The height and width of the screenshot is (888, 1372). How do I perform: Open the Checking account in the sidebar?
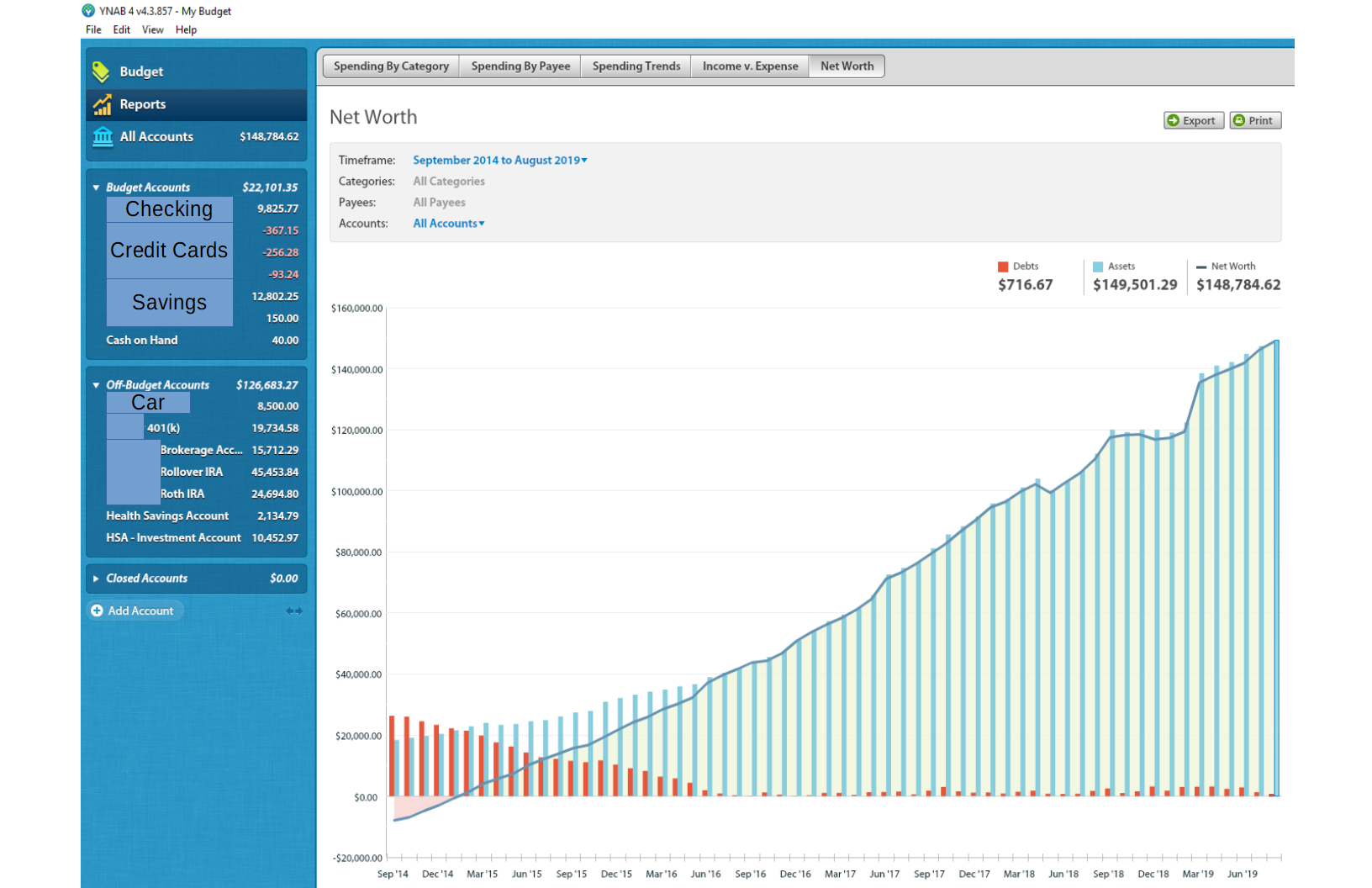pos(169,209)
